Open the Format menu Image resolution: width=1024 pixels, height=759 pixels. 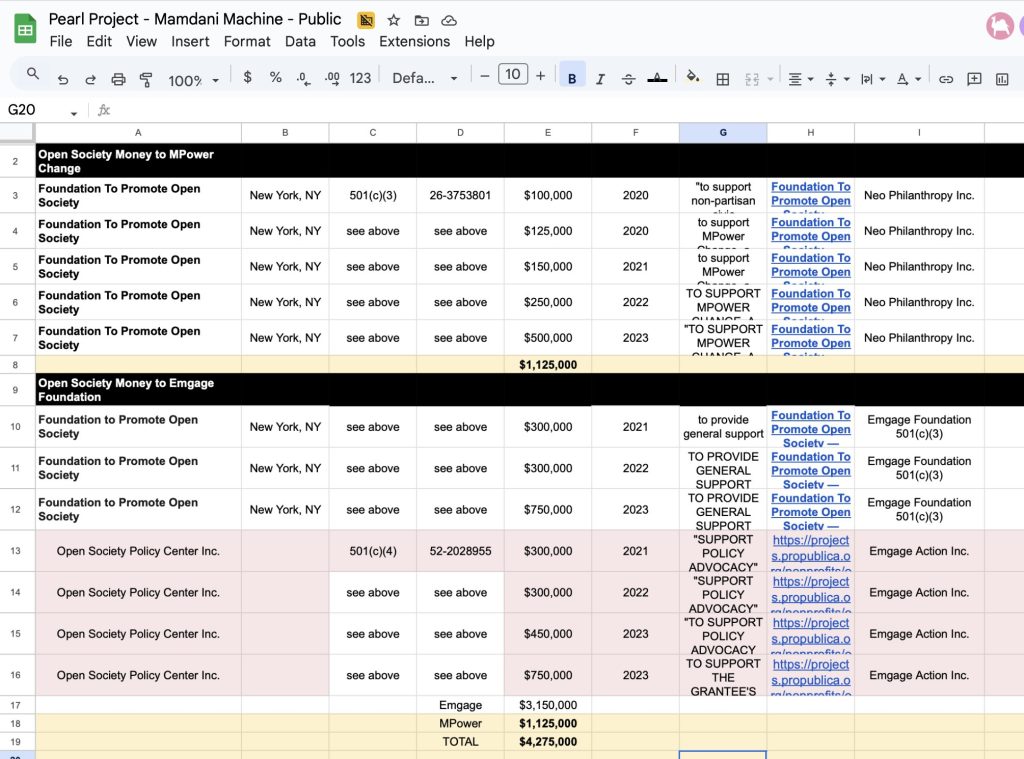pos(247,41)
